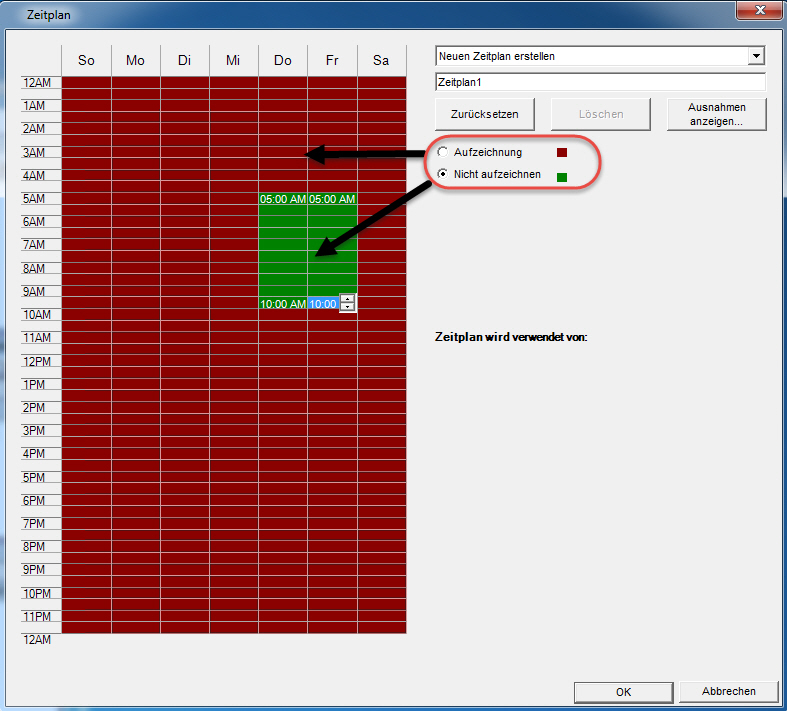Image resolution: width=787 pixels, height=711 pixels.
Task: Click the Monday 2PM schedule cell
Action: (x=136, y=407)
